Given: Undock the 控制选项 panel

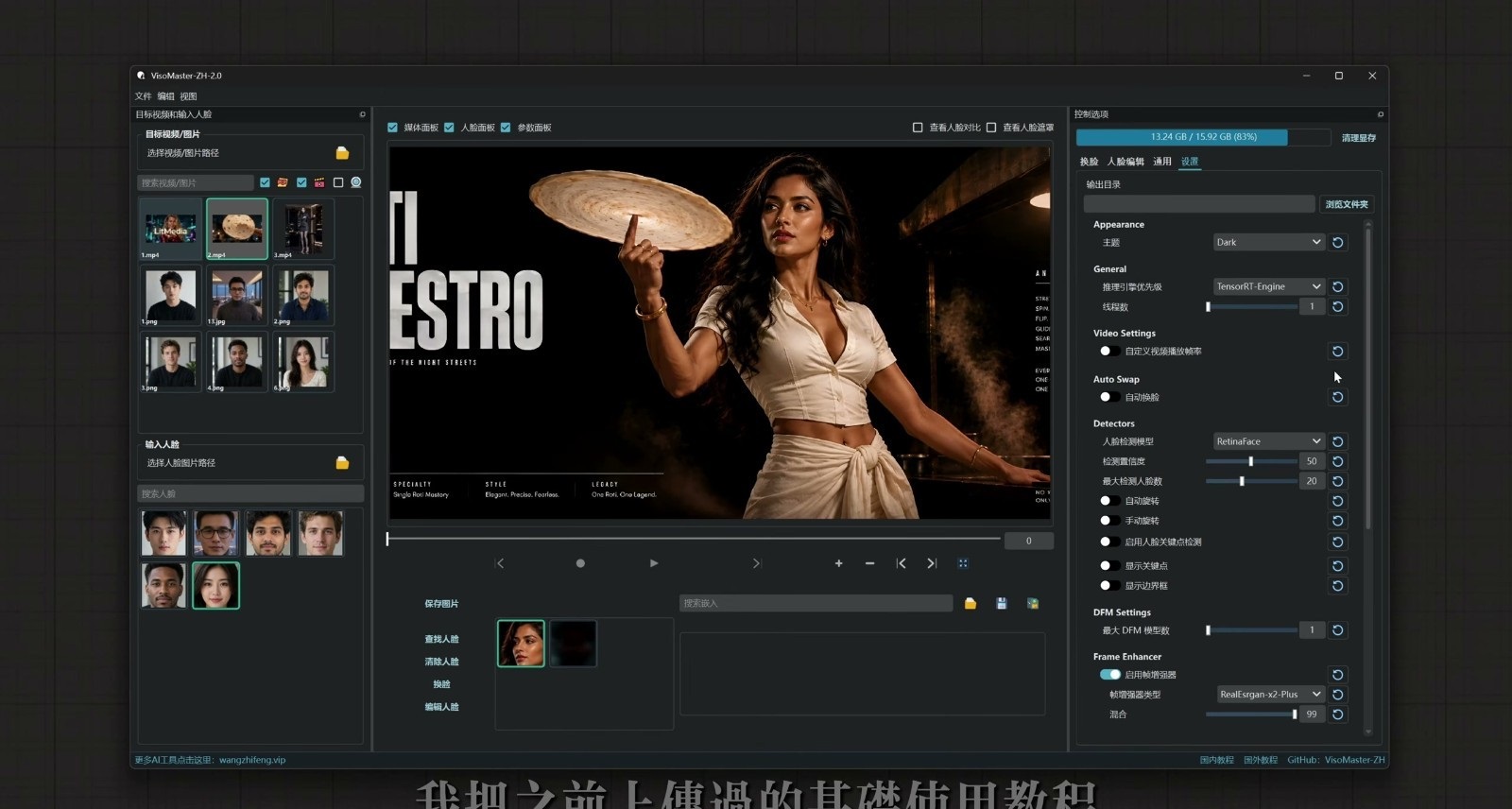Looking at the screenshot, I should [x=1381, y=114].
